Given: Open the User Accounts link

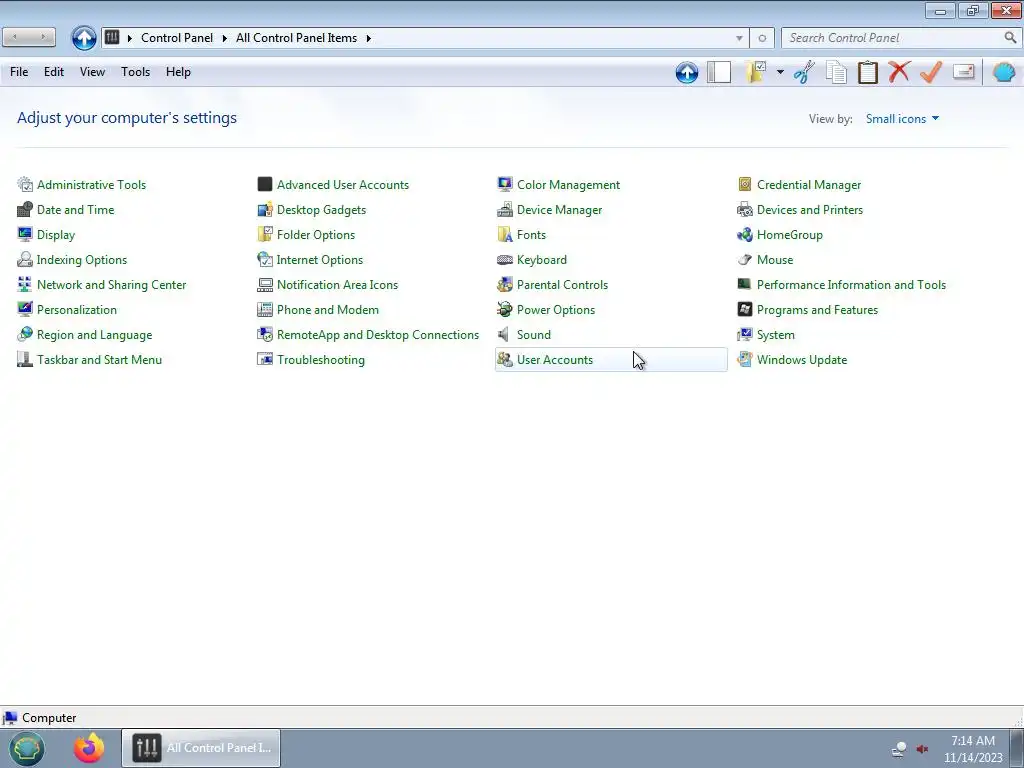Looking at the screenshot, I should pyautogui.click(x=554, y=360).
